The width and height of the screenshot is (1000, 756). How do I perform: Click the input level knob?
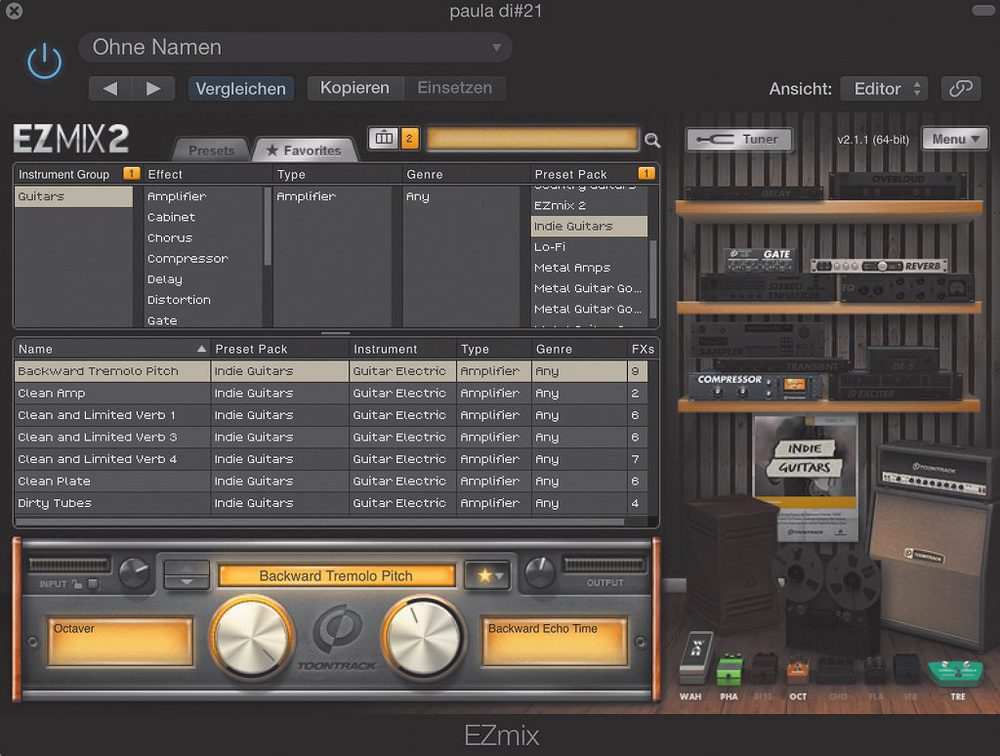click(134, 572)
